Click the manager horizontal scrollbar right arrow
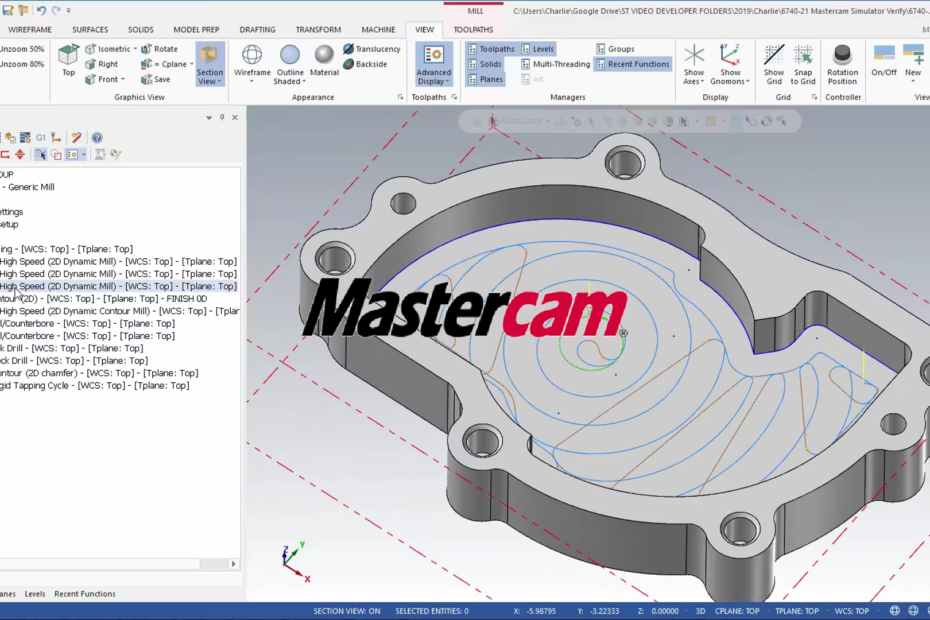The height and width of the screenshot is (620, 930). pos(233,564)
